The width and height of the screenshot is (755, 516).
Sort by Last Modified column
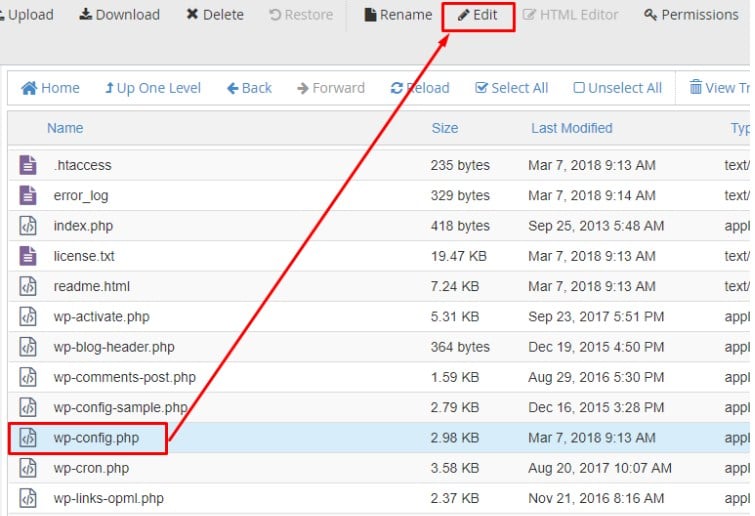572,128
